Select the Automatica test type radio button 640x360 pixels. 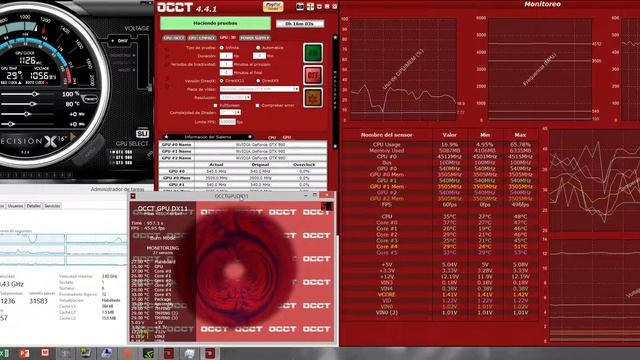[x=258, y=48]
